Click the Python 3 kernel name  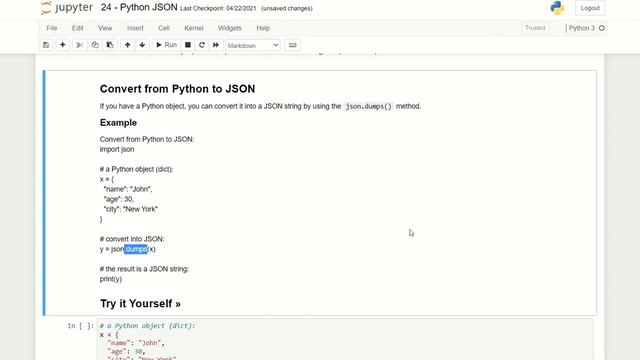tap(581, 28)
